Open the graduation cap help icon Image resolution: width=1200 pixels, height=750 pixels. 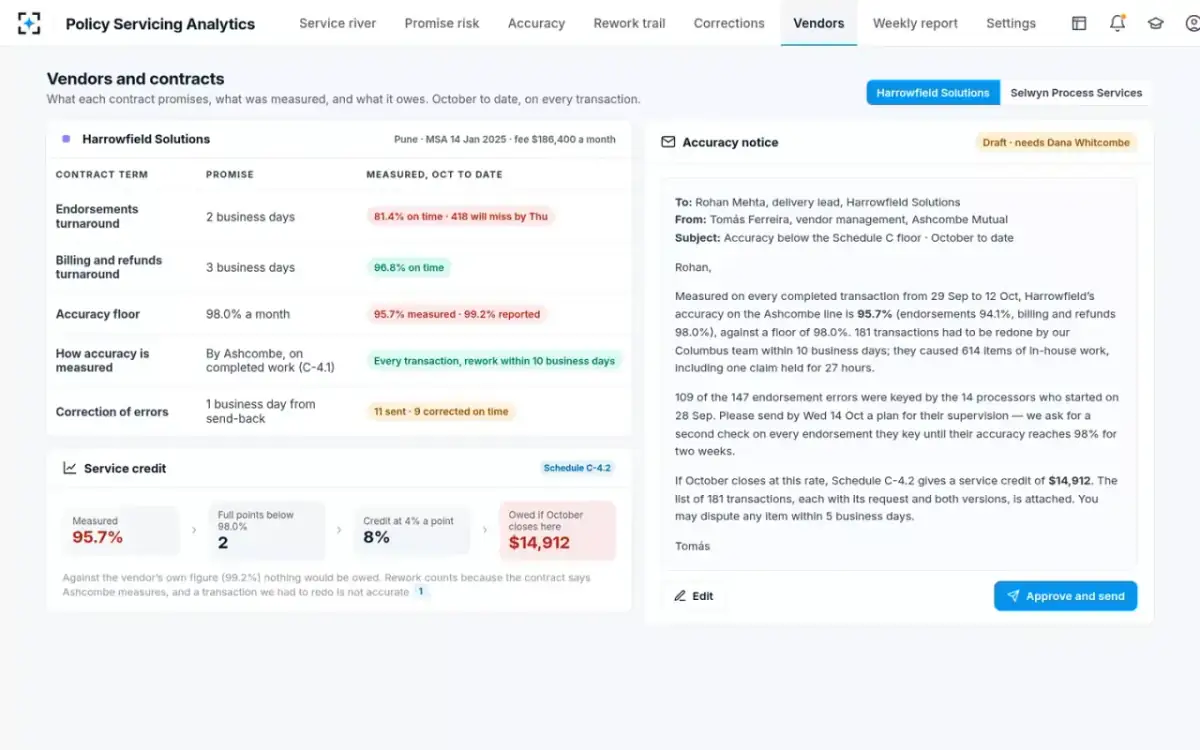(x=1156, y=23)
